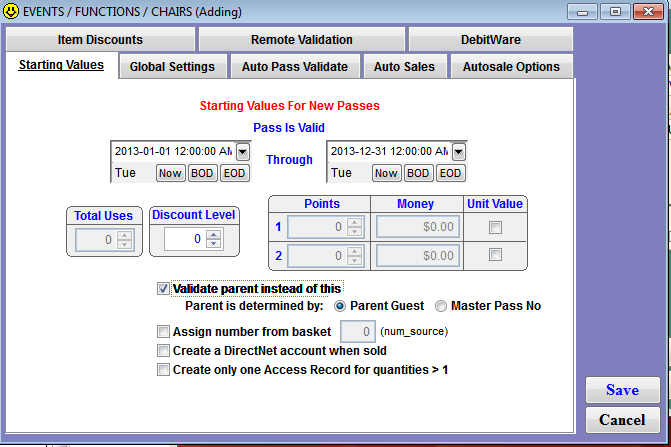Click the Money field in row 2

click(x=418, y=256)
